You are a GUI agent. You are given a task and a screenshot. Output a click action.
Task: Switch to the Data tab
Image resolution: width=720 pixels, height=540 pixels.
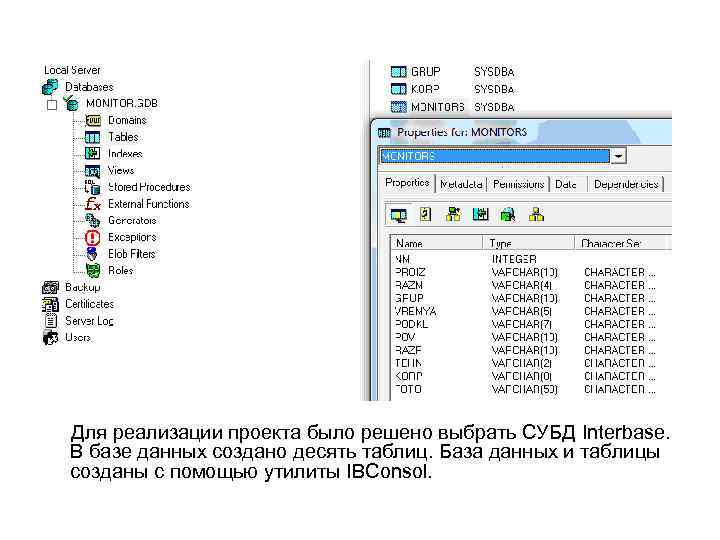[568, 184]
